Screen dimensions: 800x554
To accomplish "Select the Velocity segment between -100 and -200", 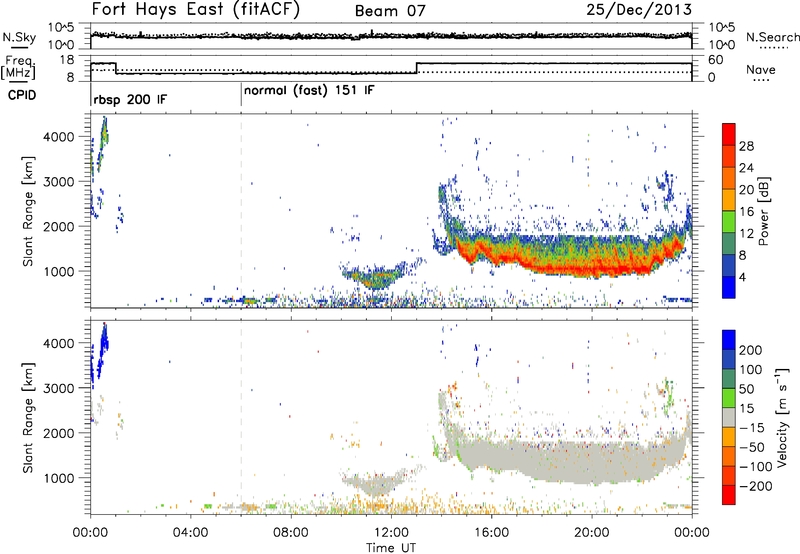I will pyautogui.click(x=729, y=476).
